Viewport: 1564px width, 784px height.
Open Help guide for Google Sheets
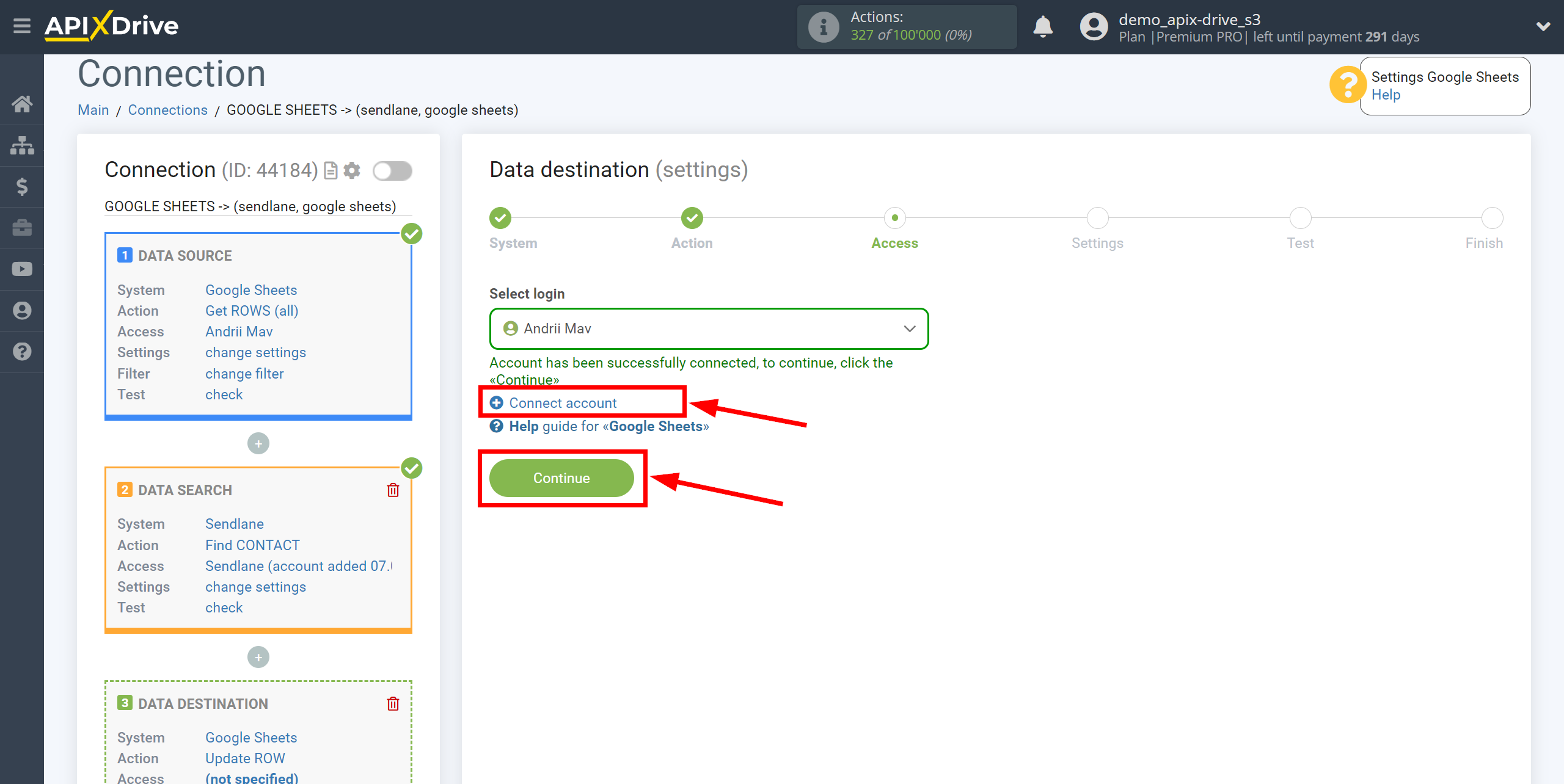tap(599, 426)
